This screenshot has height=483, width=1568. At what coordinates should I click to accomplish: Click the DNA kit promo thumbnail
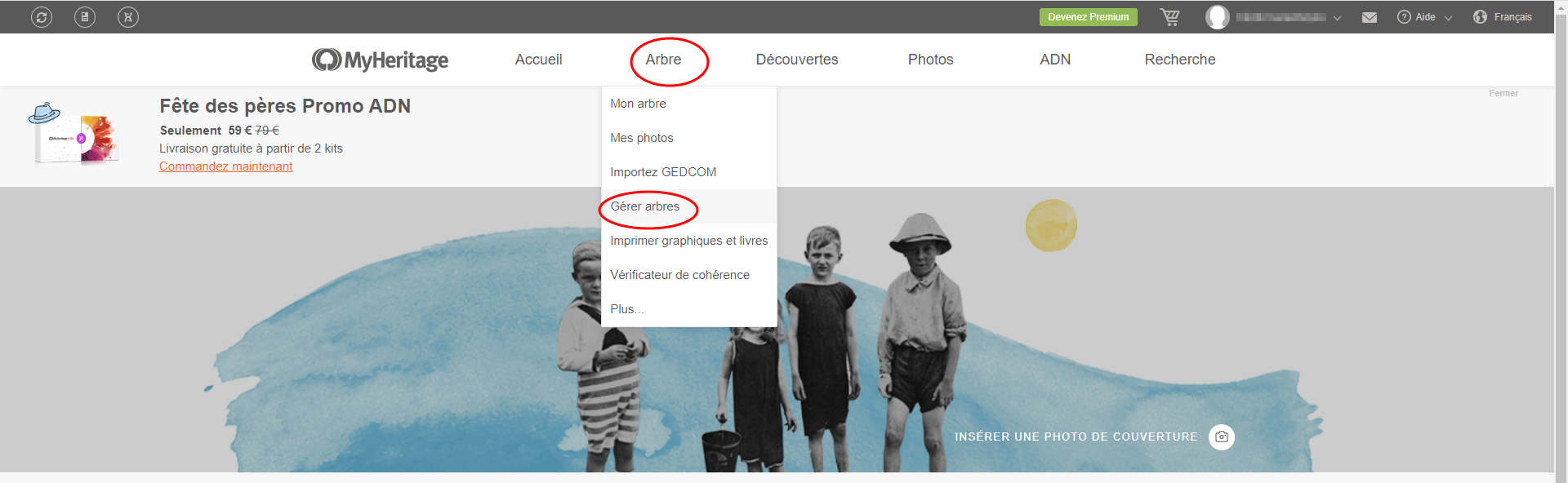[75, 135]
